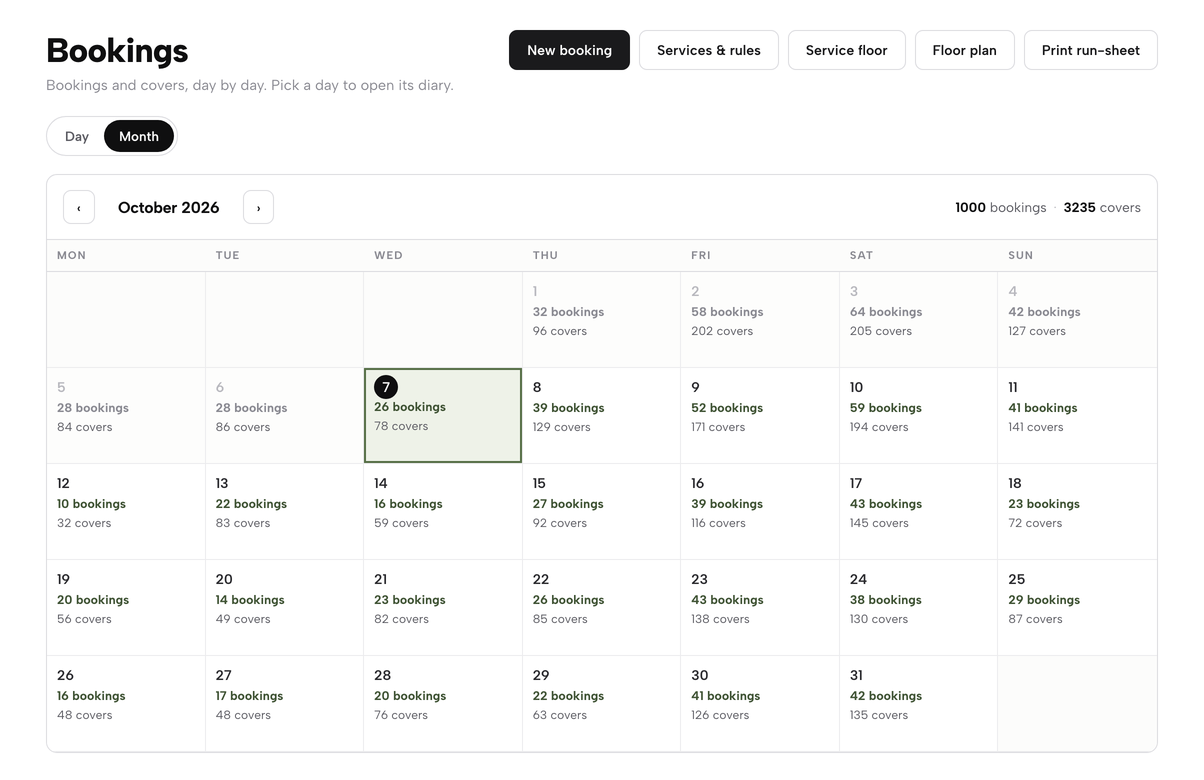
Task: Switch to Day view
Action: point(77,136)
